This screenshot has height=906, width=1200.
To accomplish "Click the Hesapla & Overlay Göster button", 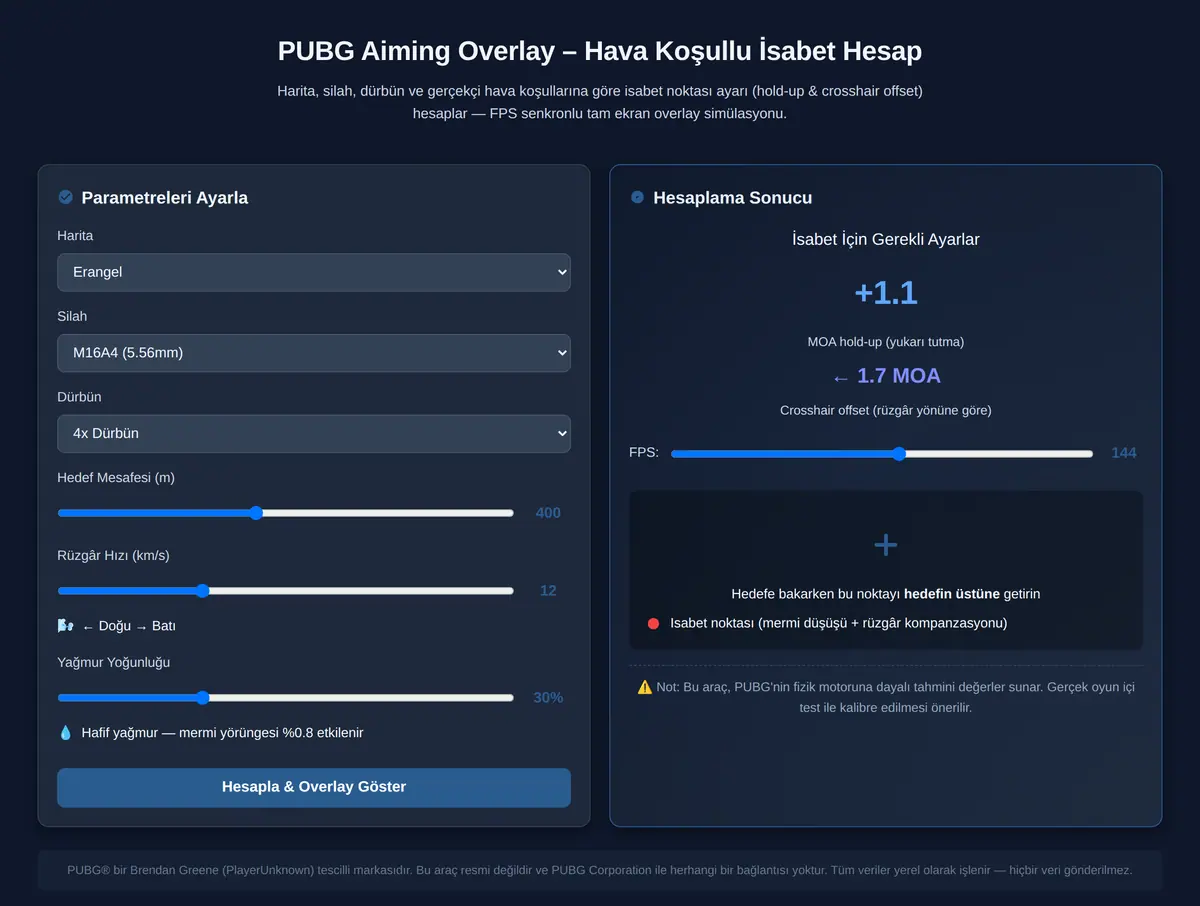I will [x=314, y=787].
